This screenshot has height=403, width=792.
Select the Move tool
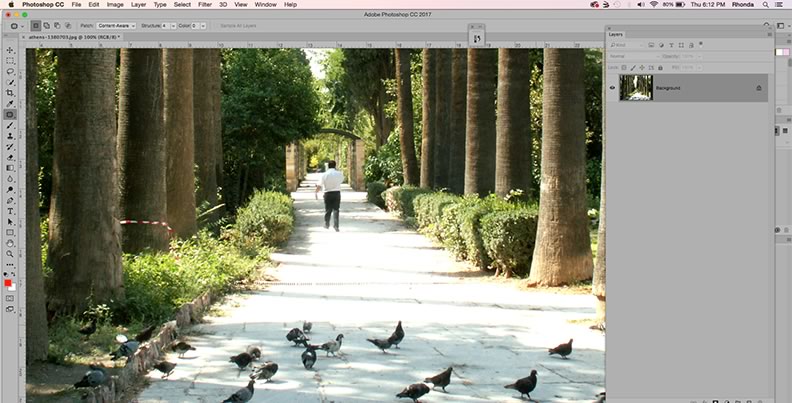10,50
